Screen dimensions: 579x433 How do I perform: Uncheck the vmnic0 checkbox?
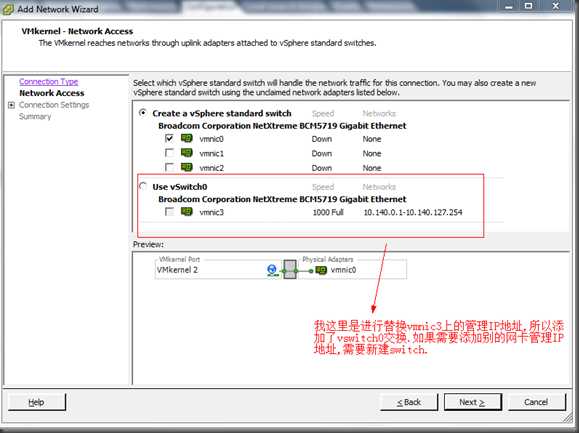coord(169,139)
